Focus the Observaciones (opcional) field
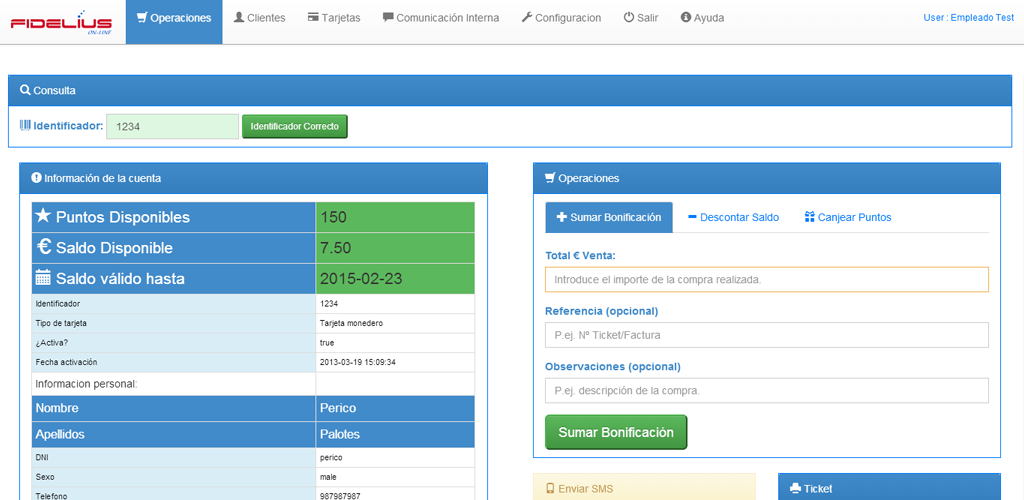This screenshot has width=1024, height=500. pyautogui.click(x=767, y=390)
